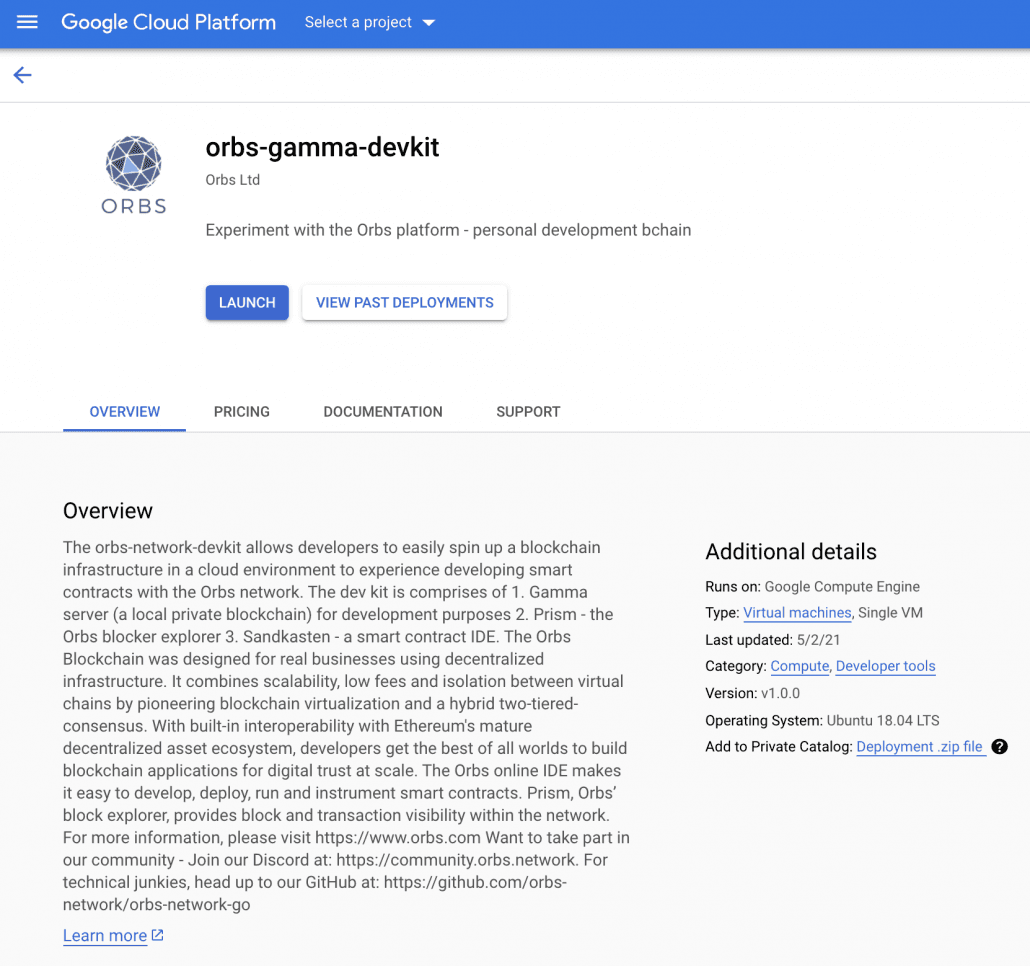Click the help icon beside Deployment .zip file
Image resolution: width=1030 pixels, height=966 pixels.
pos(999,747)
